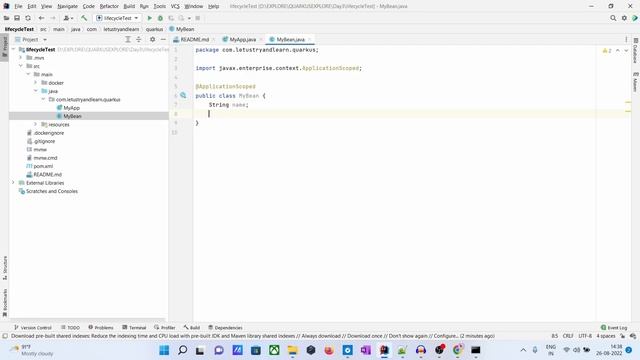
Task: Open the lifecycleTest run configuration dropdown
Action: coord(117,18)
